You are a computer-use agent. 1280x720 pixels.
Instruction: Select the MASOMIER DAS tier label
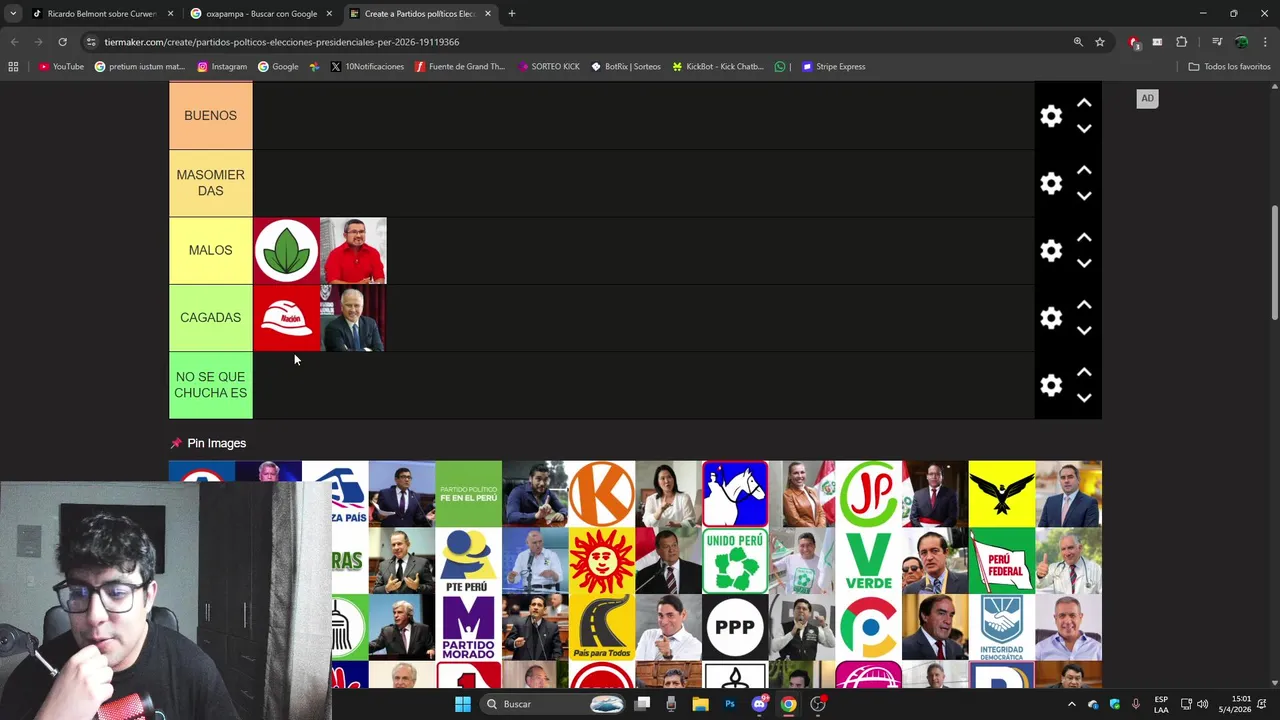pyautogui.click(x=210, y=183)
